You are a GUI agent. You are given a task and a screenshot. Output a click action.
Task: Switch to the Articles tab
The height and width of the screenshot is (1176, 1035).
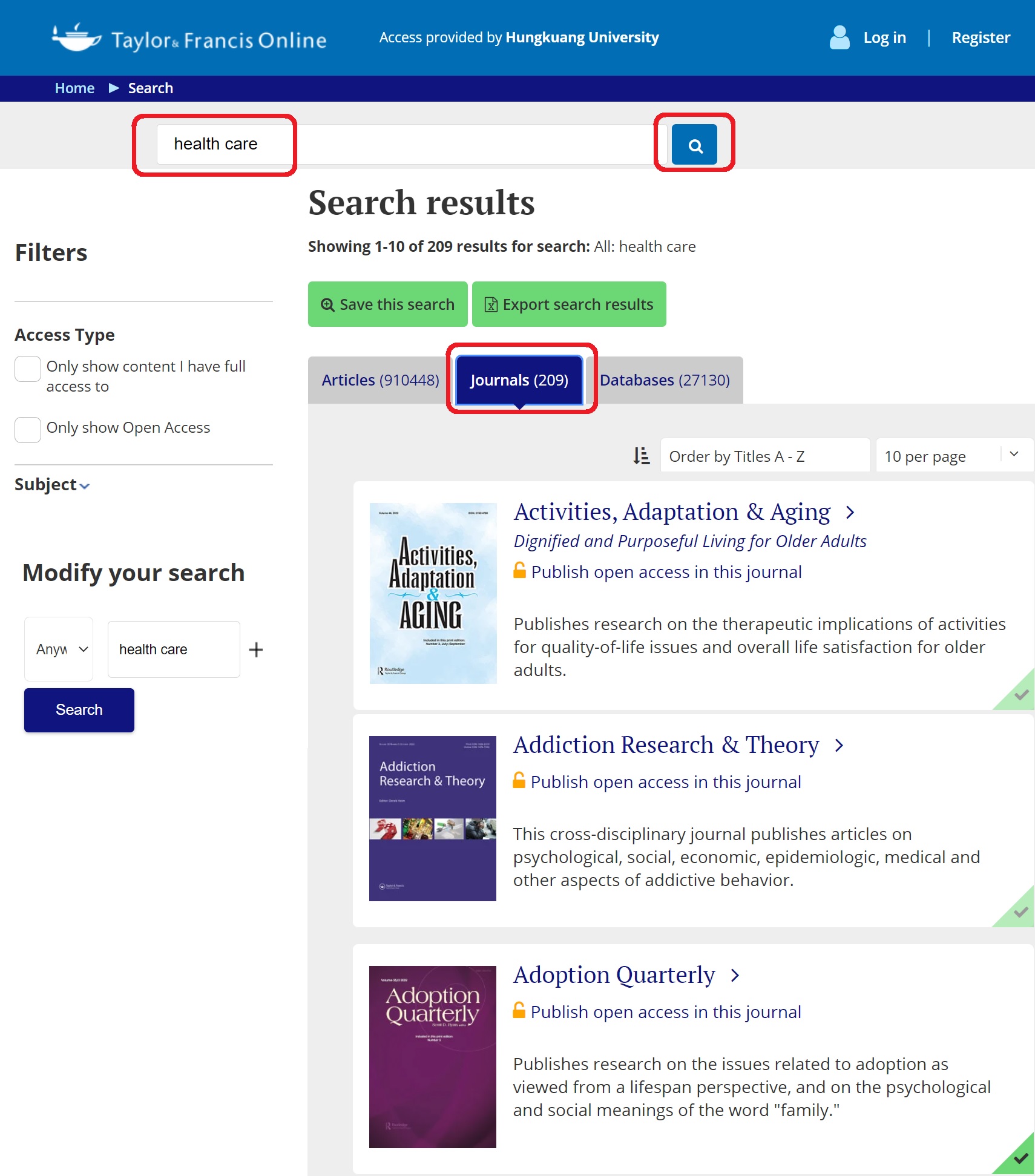[x=380, y=380]
